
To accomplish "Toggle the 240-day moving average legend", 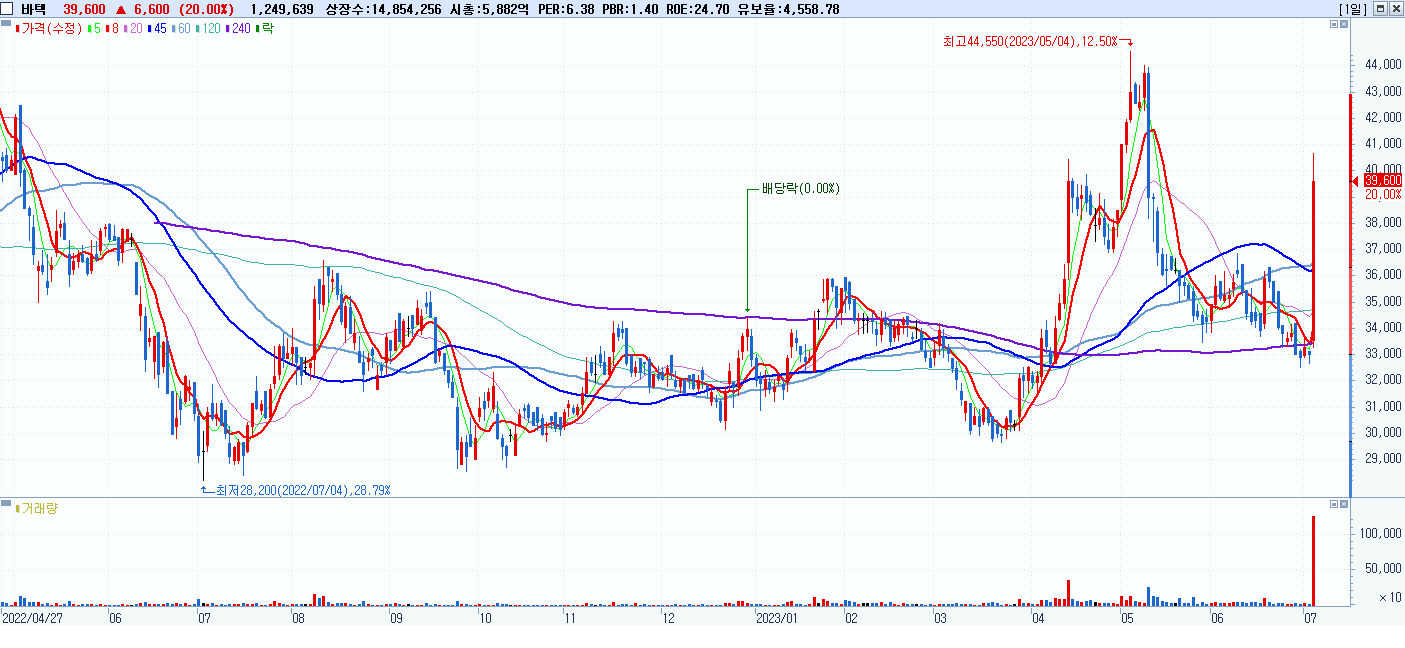I will pos(238,29).
